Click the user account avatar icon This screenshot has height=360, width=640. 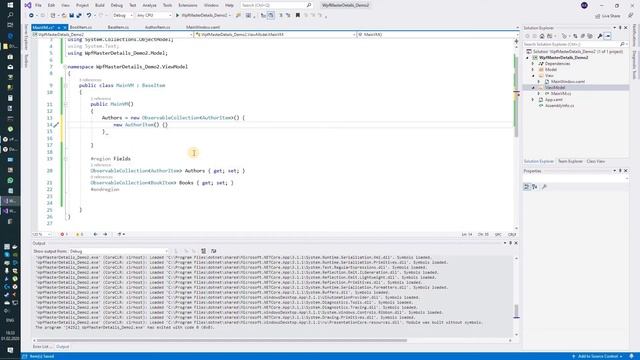point(584,5)
